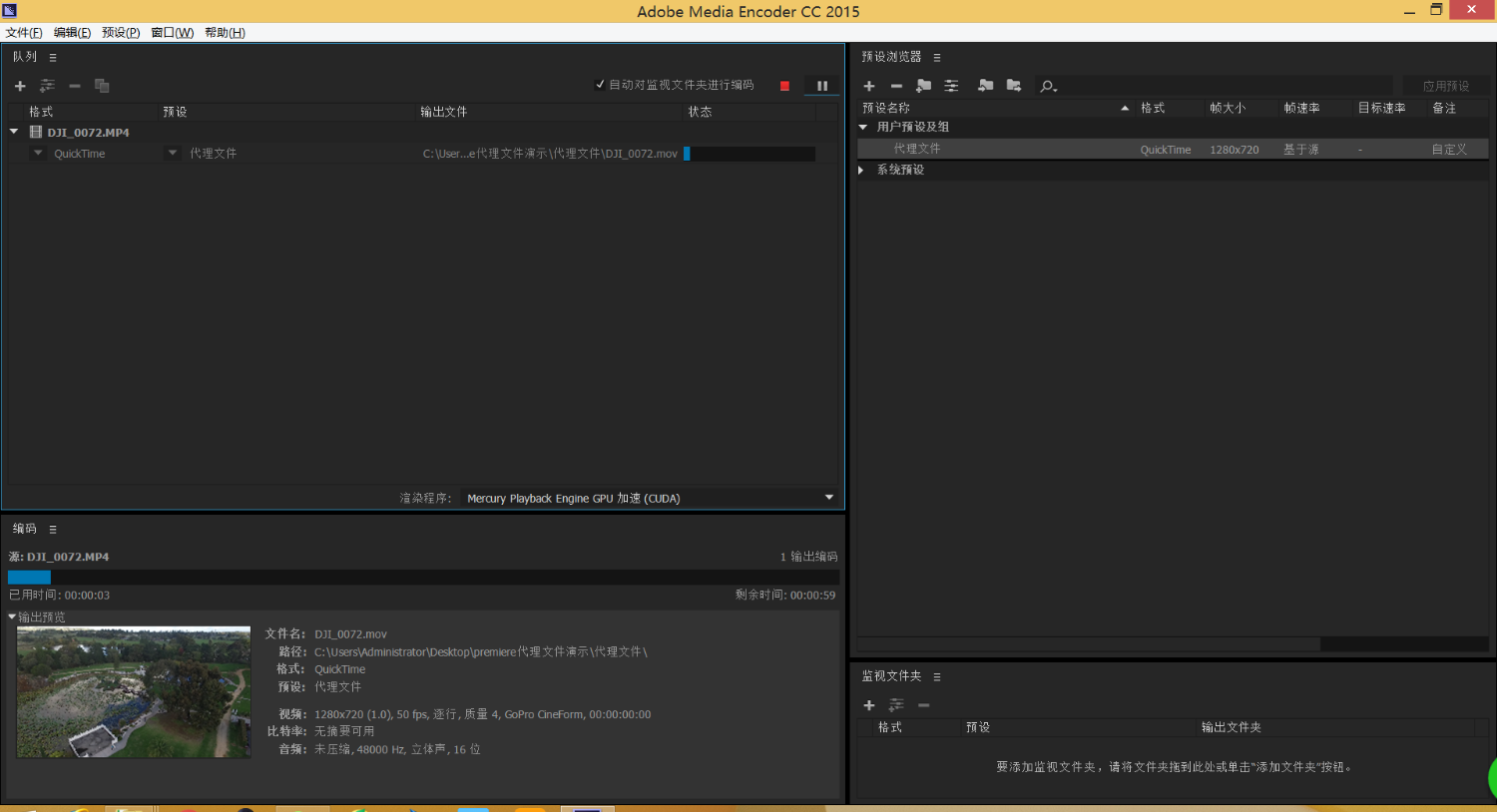Image resolution: width=1497 pixels, height=812 pixels.
Task: Stop the queue with red square
Action: pos(784,86)
